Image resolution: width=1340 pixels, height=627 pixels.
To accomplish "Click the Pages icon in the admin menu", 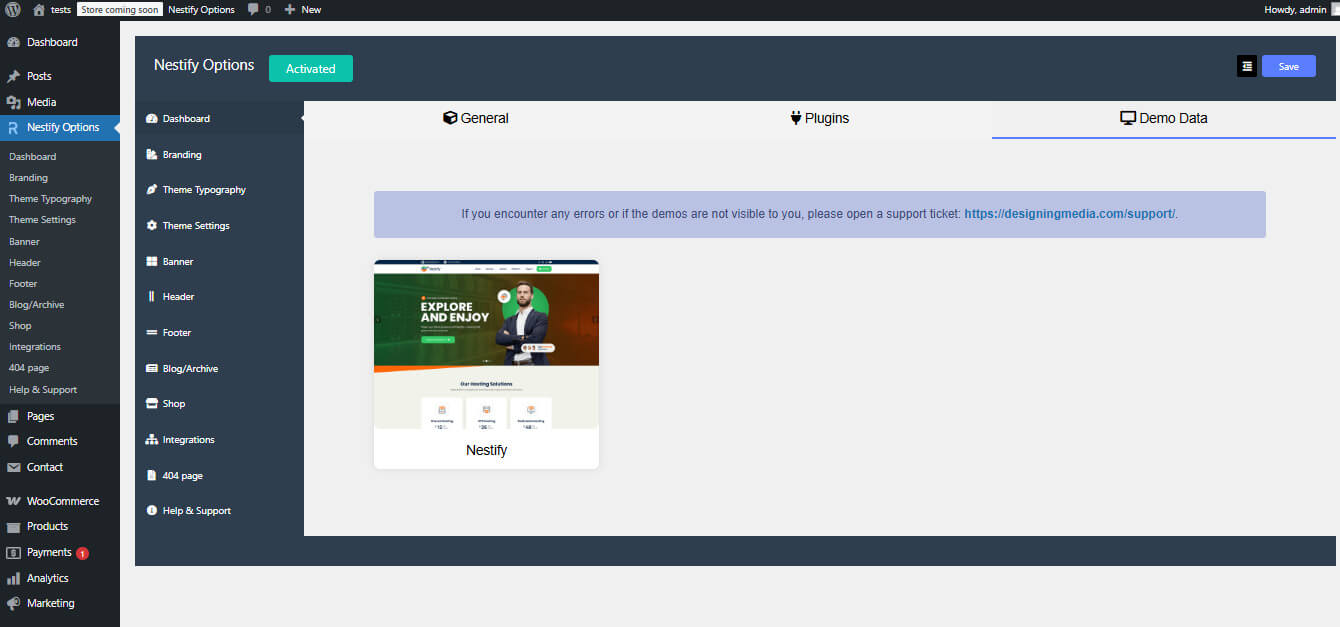I will tap(13, 416).
